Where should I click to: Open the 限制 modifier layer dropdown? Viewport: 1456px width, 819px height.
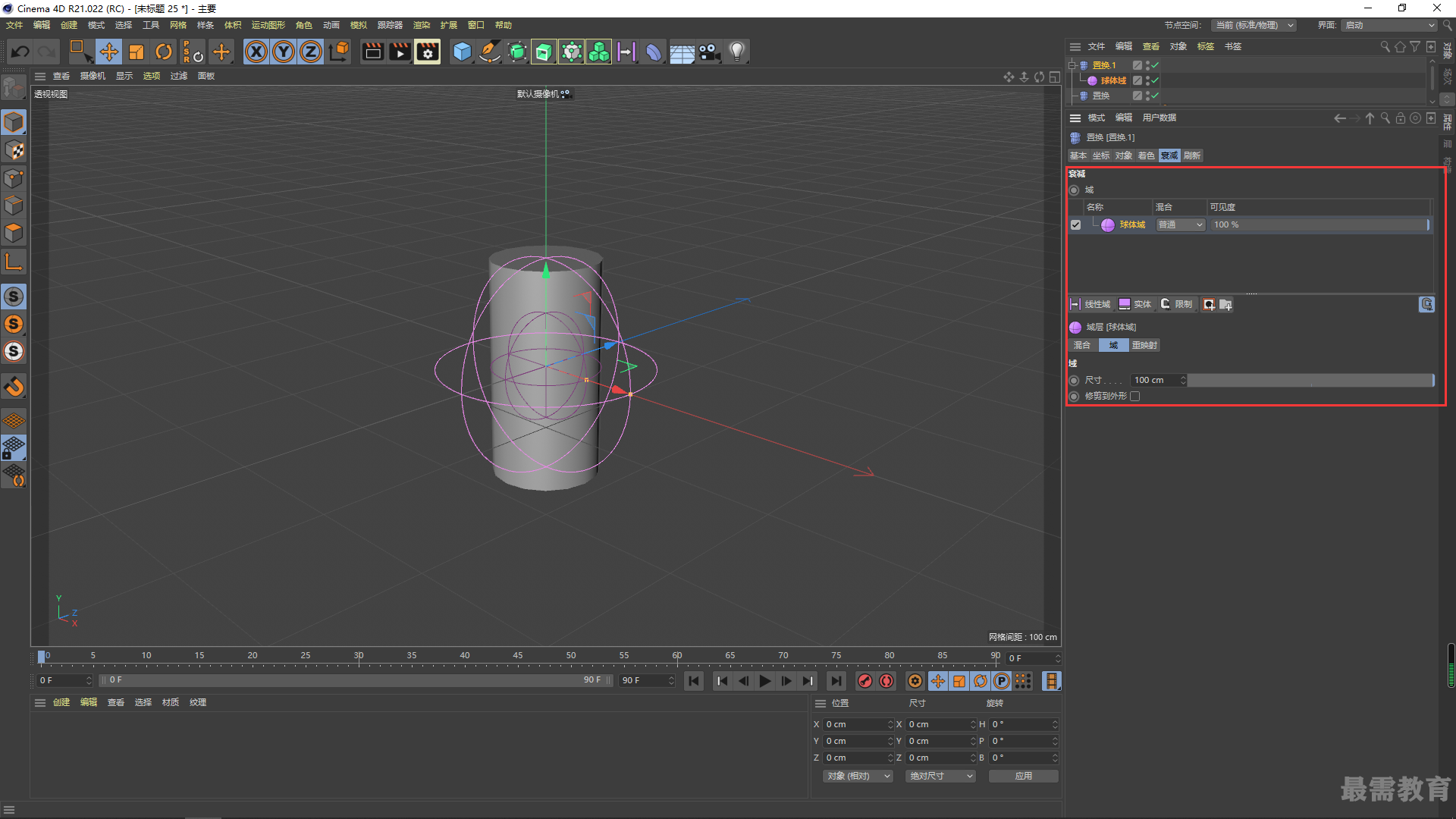1177,305
